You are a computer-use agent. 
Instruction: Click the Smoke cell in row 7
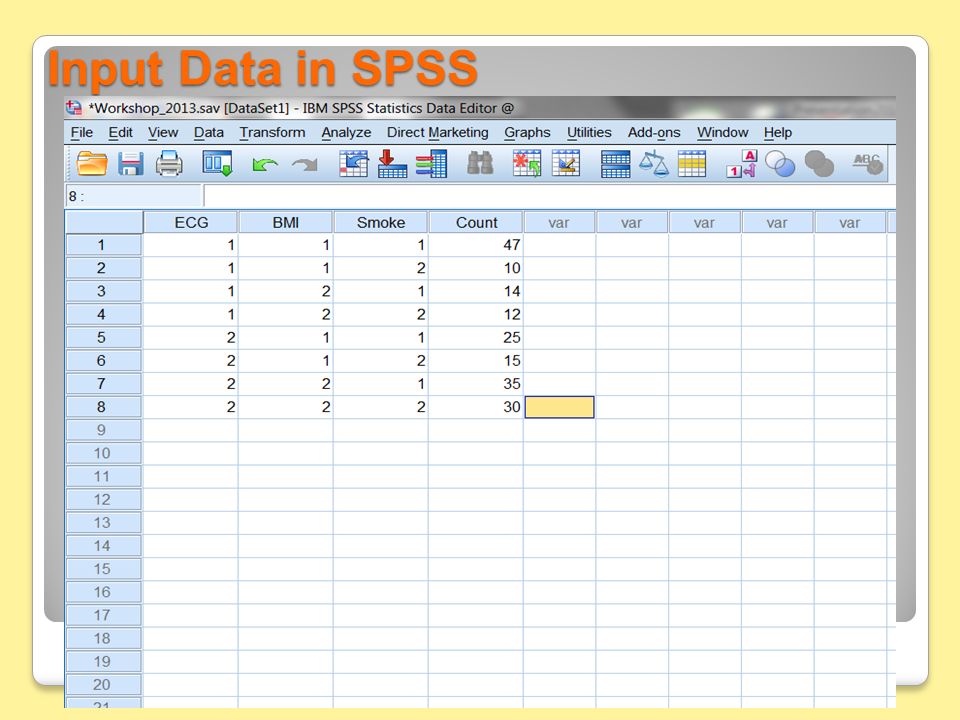[380, 384]
